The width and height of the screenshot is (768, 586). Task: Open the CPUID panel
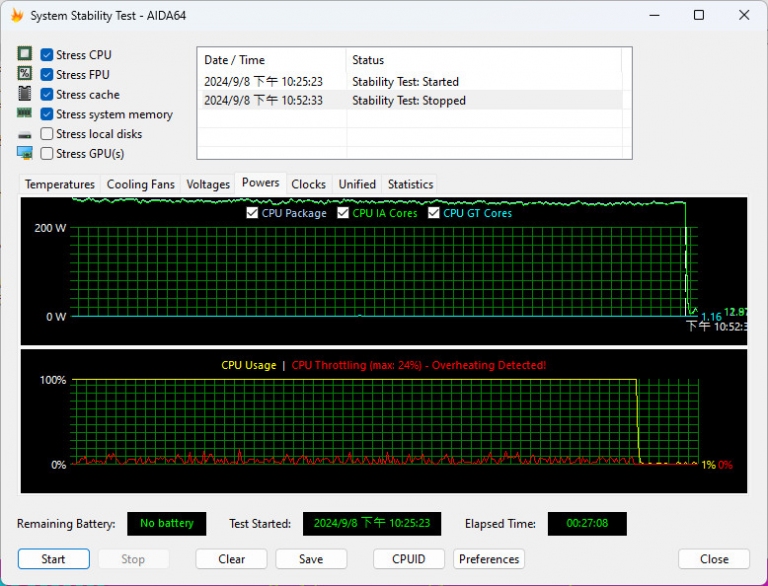(408, 559)
